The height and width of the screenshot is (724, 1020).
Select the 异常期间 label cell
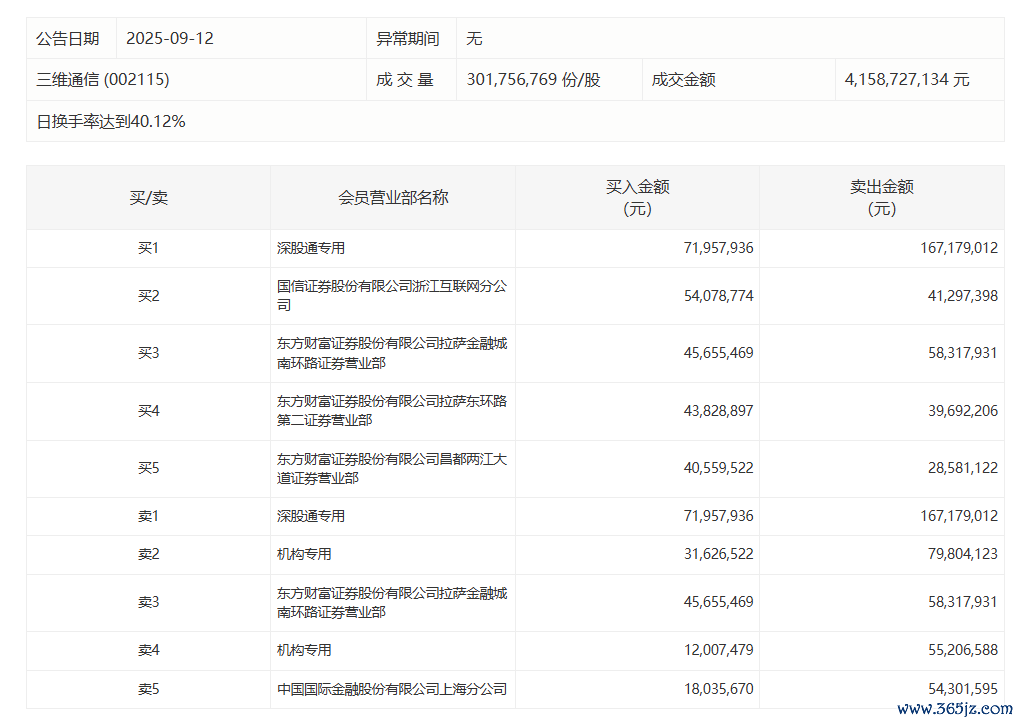pos(407,39)
